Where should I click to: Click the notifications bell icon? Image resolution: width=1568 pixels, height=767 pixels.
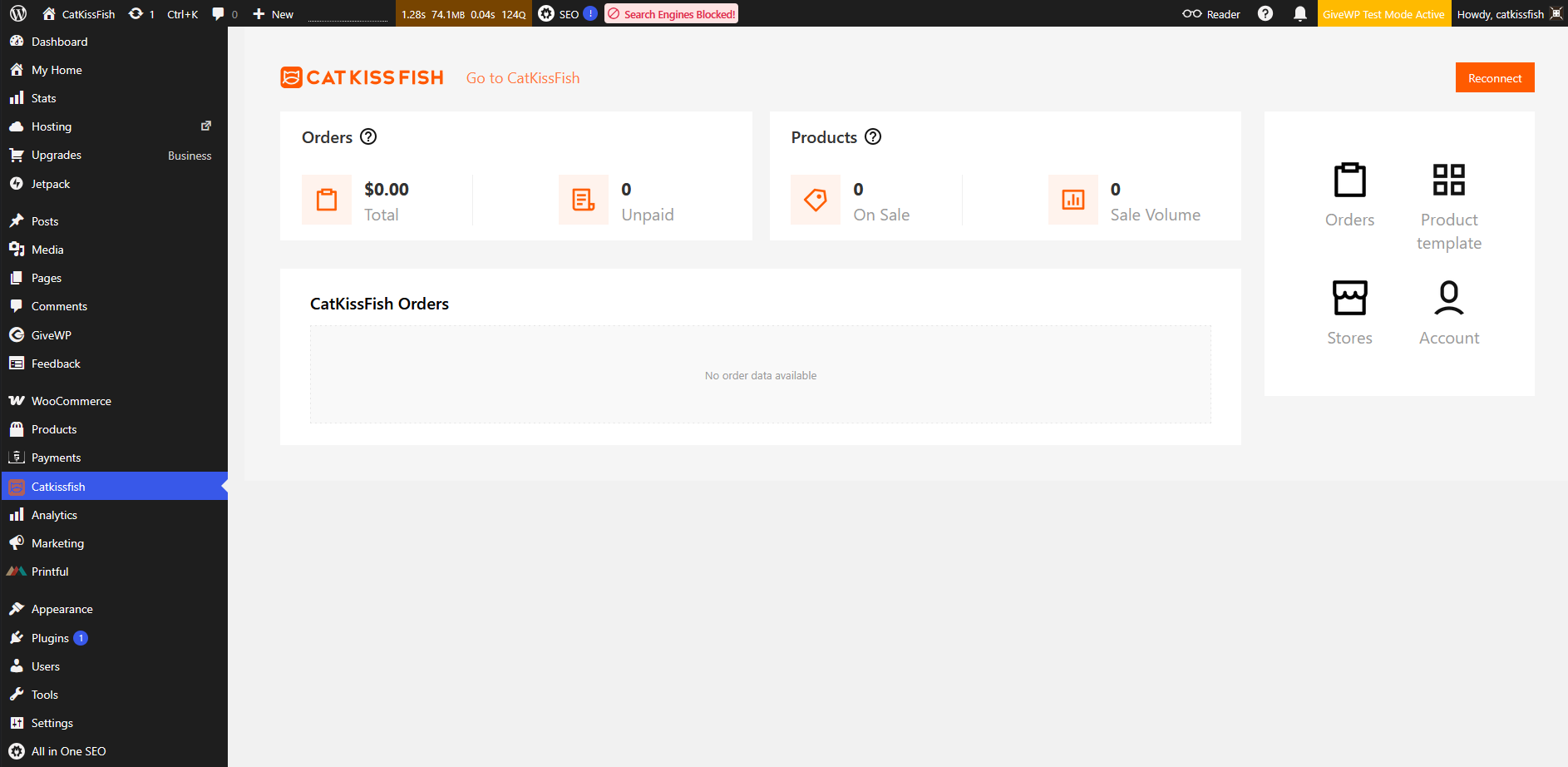[1300, 13]
